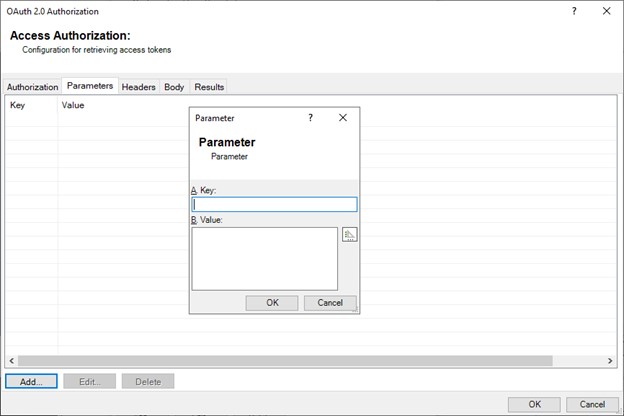Click the Add... button

[30, 381]
